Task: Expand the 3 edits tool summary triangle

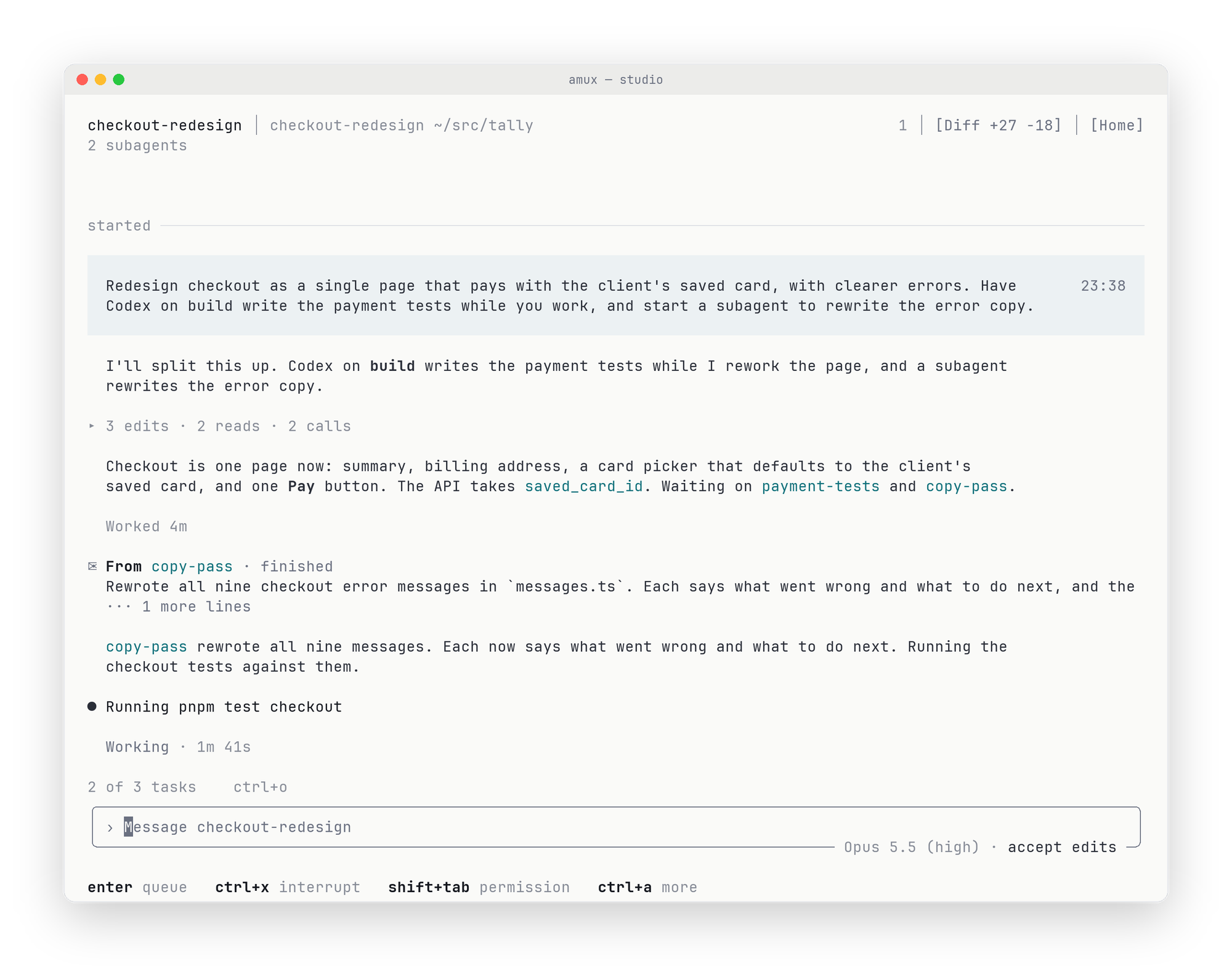Action: [92, 426]
